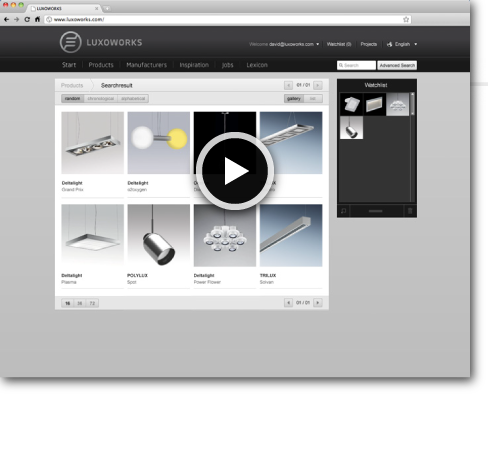This screenshot has width=488, height=452.
Task: Click the Watchlist trash icon
Action: 410,211
